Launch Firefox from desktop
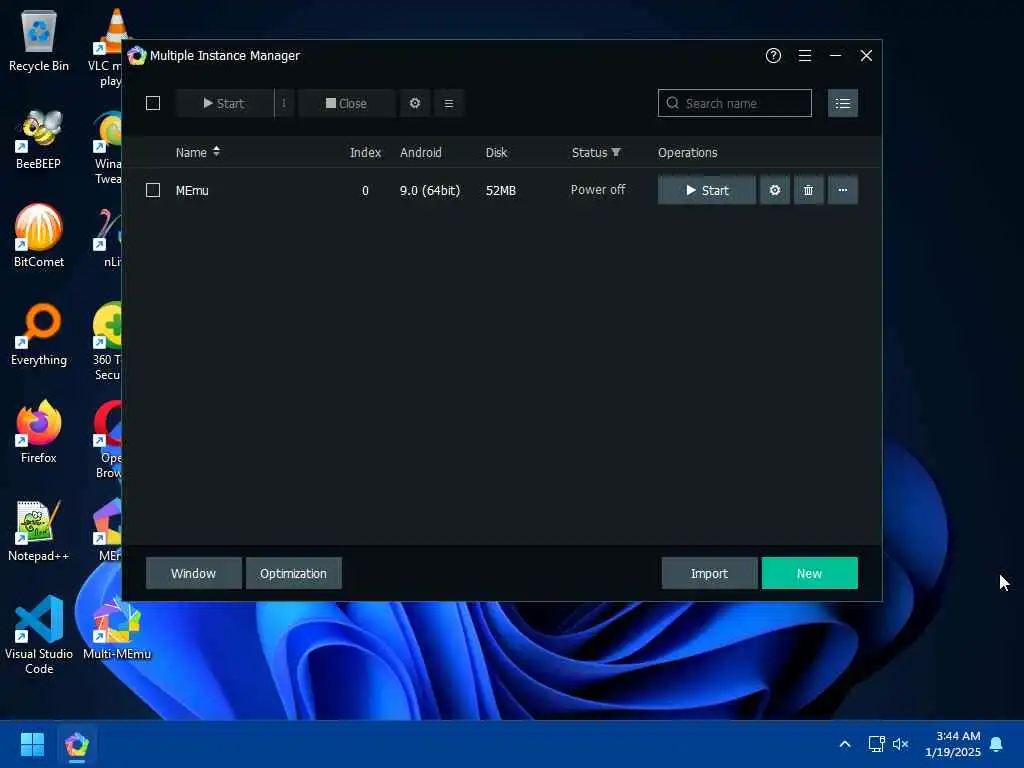This screenshot has height=768, width=1024. [39, 432]
